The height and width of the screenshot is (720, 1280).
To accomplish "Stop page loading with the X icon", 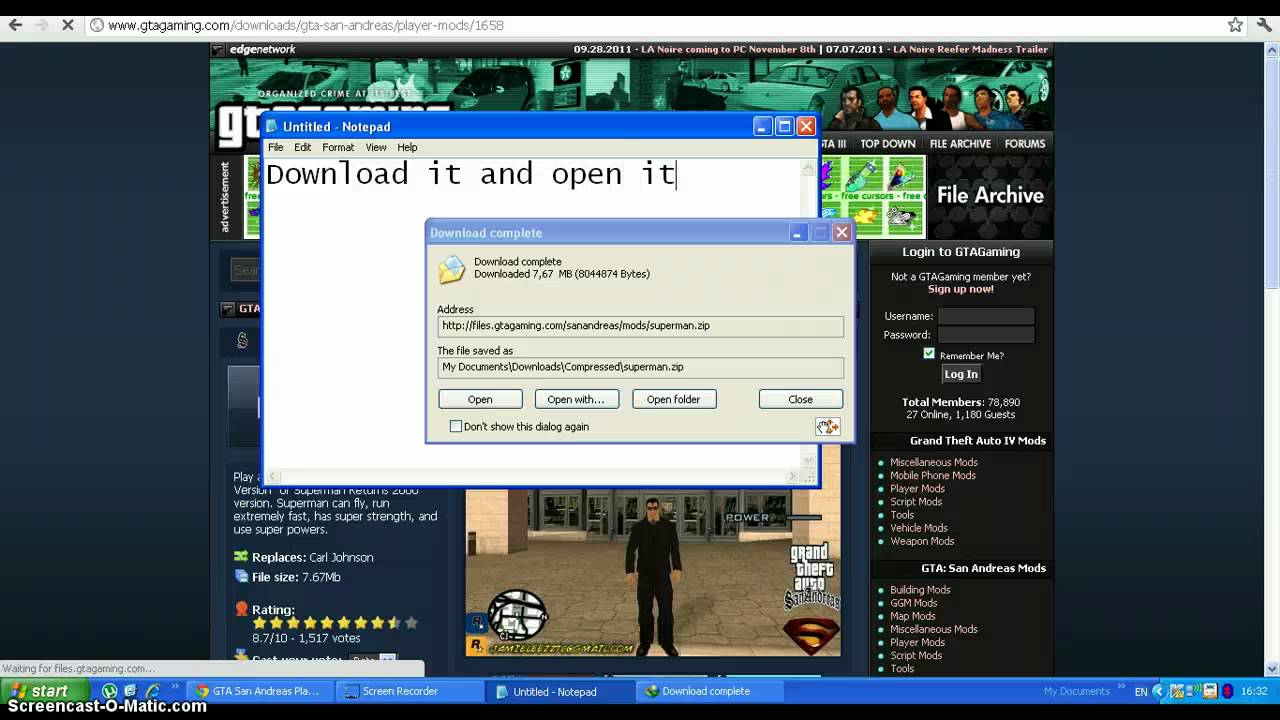I will point(67,25).
